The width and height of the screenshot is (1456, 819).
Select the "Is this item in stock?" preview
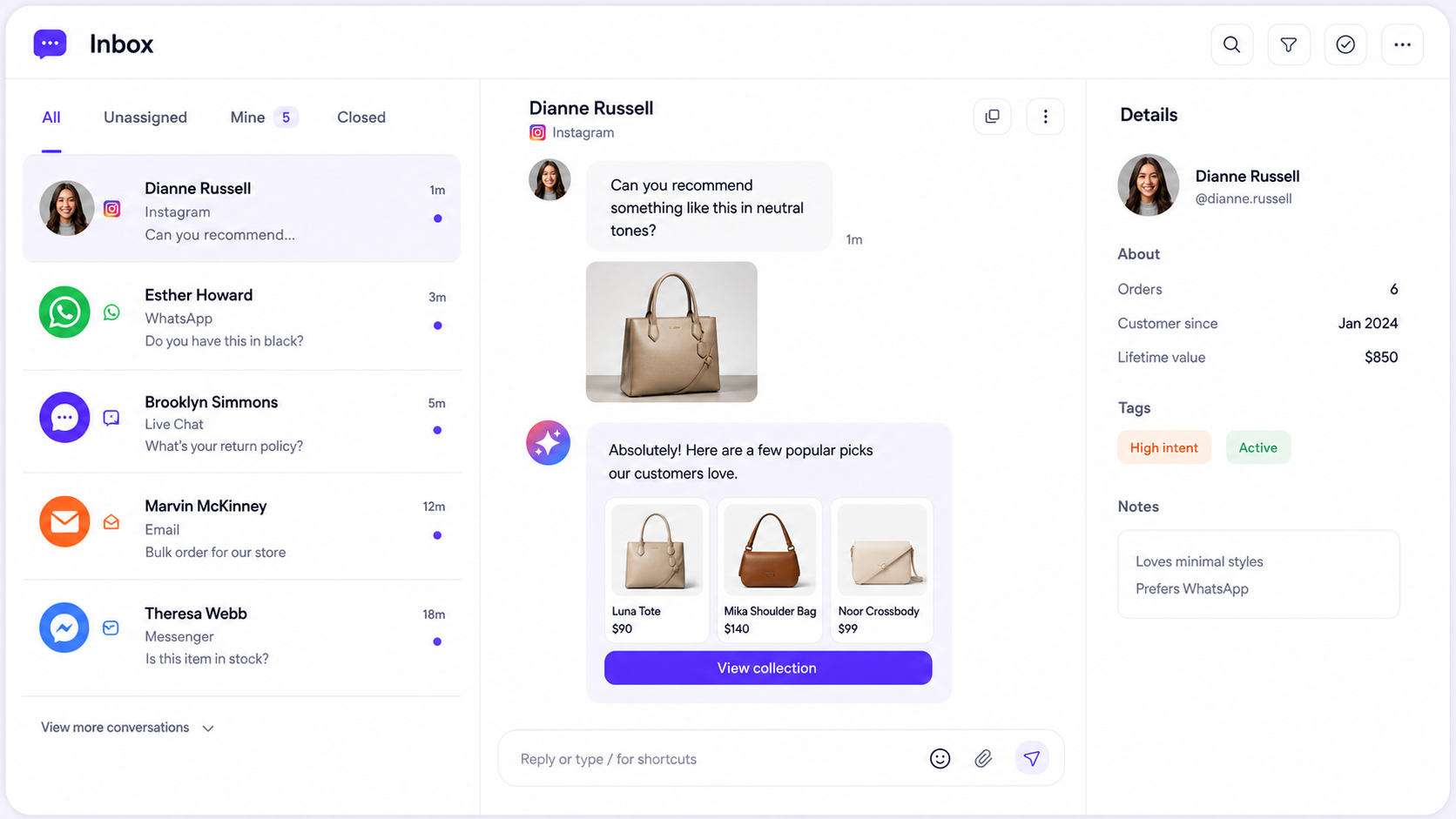pos(206,659)
